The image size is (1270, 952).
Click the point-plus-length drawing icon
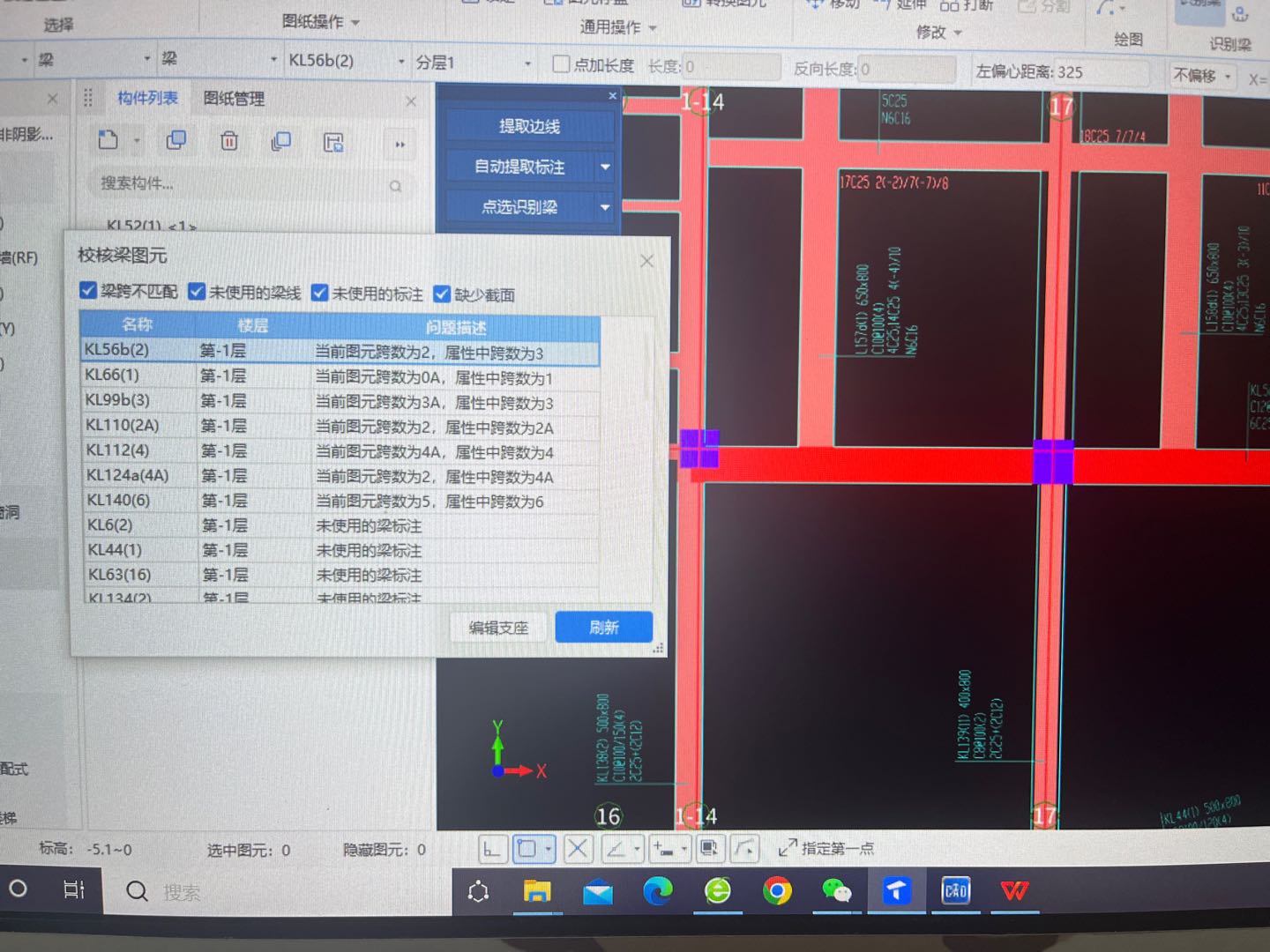(662, 849)
